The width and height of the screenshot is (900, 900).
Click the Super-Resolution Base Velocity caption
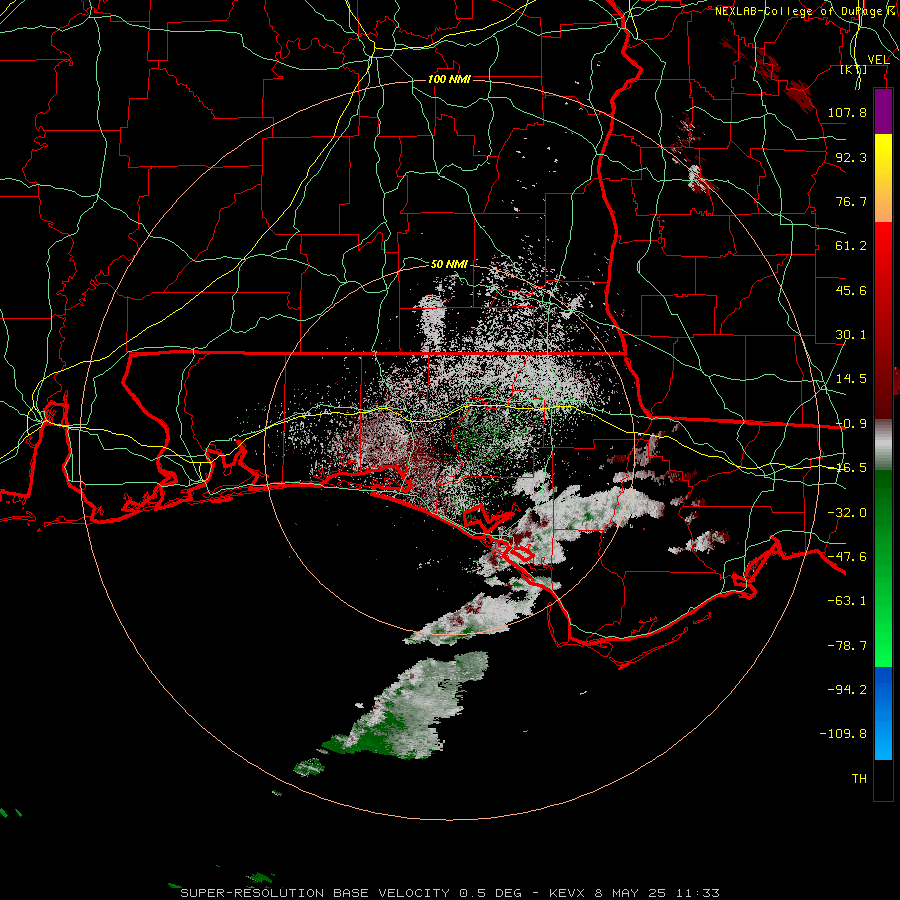click(449, 893)
